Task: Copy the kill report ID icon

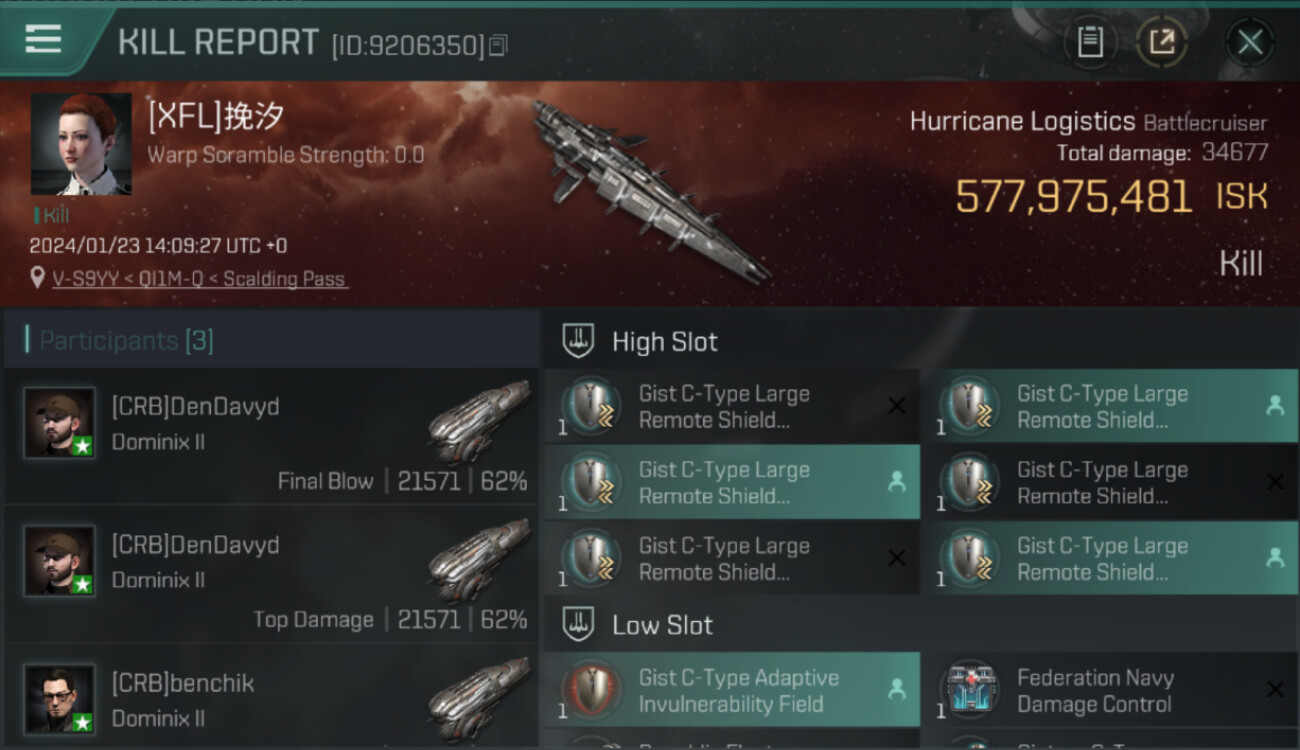Action: pos(498,45)
